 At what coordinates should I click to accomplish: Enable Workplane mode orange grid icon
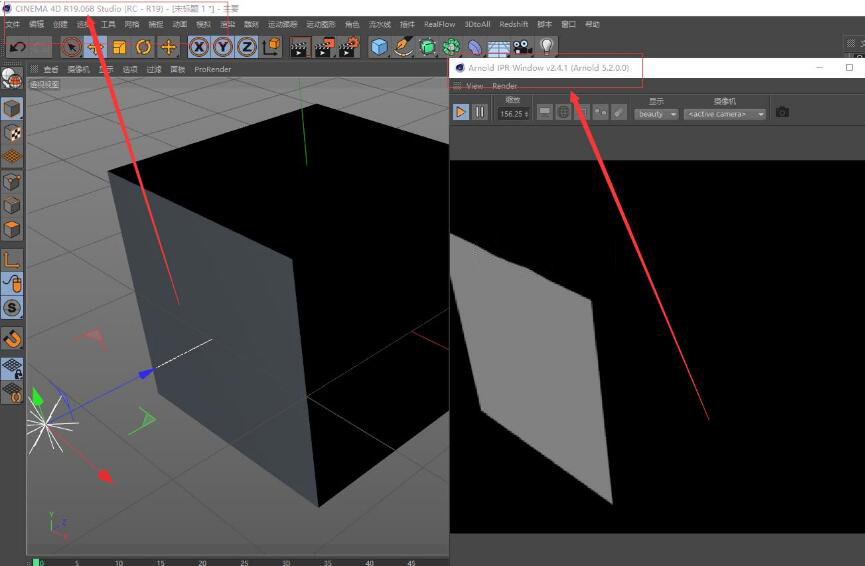pyautogui.click(x=12, y=157)
